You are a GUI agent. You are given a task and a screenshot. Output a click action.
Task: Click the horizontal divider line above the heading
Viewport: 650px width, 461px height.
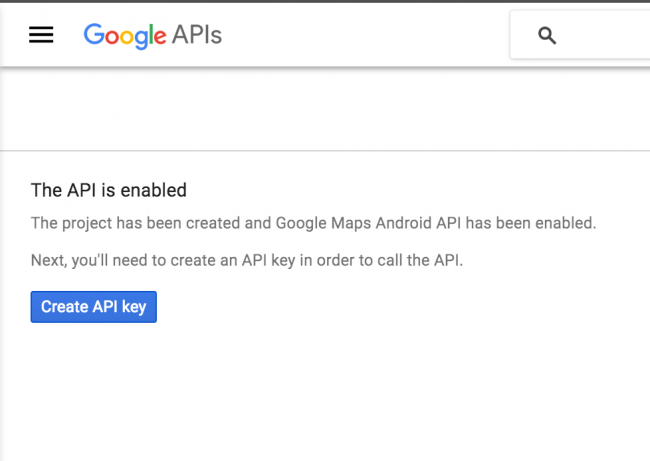325,151
